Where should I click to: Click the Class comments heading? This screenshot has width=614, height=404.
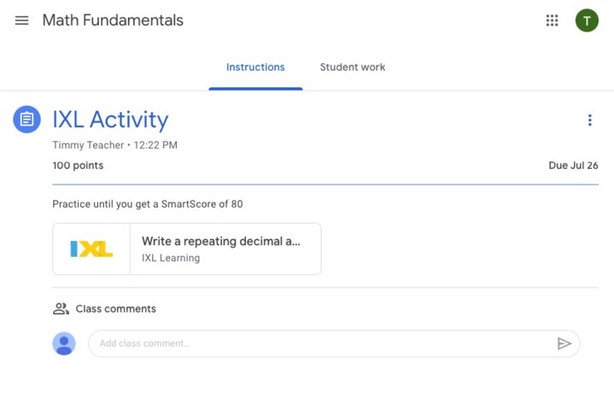(116, 309)
